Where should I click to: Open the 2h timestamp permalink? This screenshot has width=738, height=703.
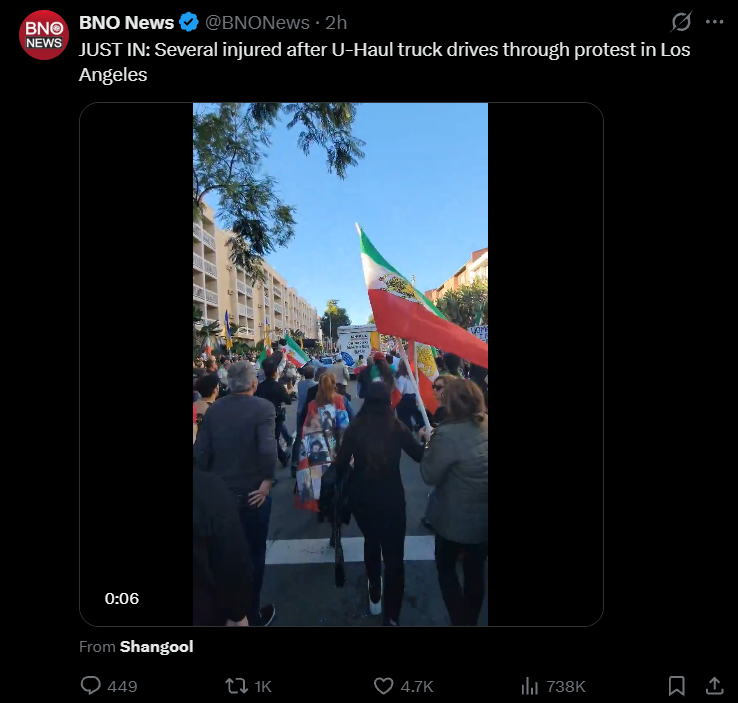[x=336, y=23]
